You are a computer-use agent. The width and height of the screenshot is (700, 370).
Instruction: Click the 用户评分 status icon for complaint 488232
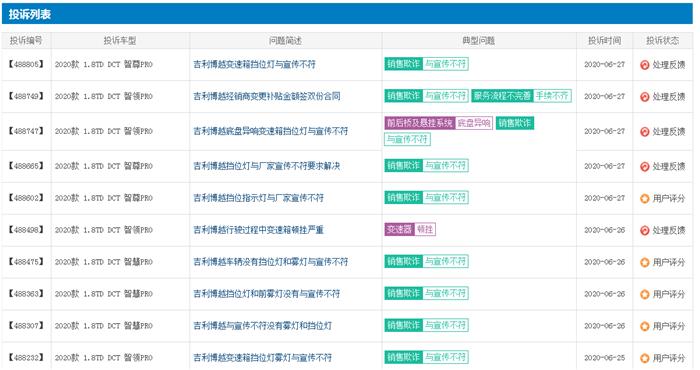point(644,358)
